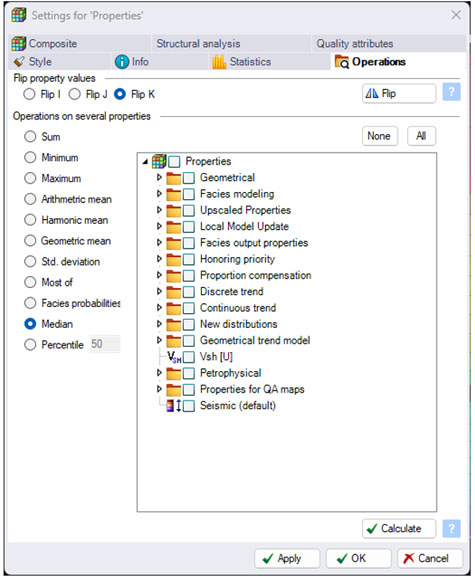The height and width of the screenshot is (580, 475).
Task: Click the Properties grid cube icon in tree
Action: click(x=159, y=161)
